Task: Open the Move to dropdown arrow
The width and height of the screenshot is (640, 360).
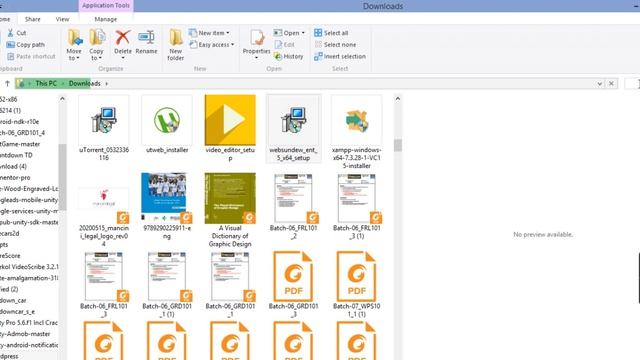Action: [78, 58]
